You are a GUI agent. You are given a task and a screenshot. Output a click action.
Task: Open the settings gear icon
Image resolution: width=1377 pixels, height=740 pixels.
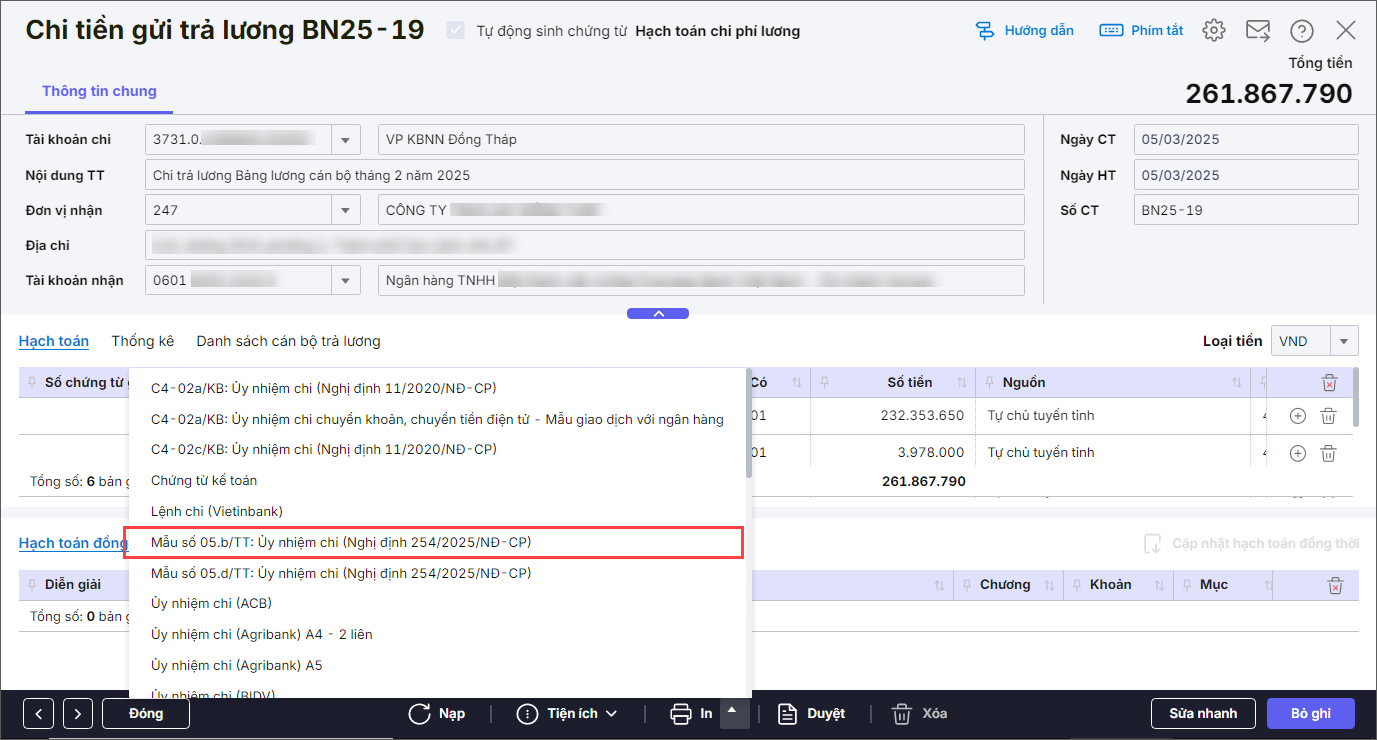click(x=1214, y=30)
